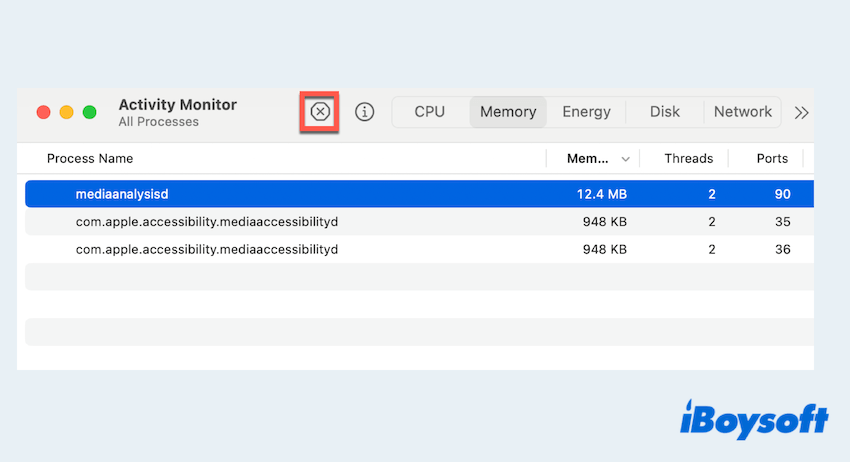Viewport: 850px width, 462px height.
Task: Click the red close window button
Action: [x=44, y=112]
